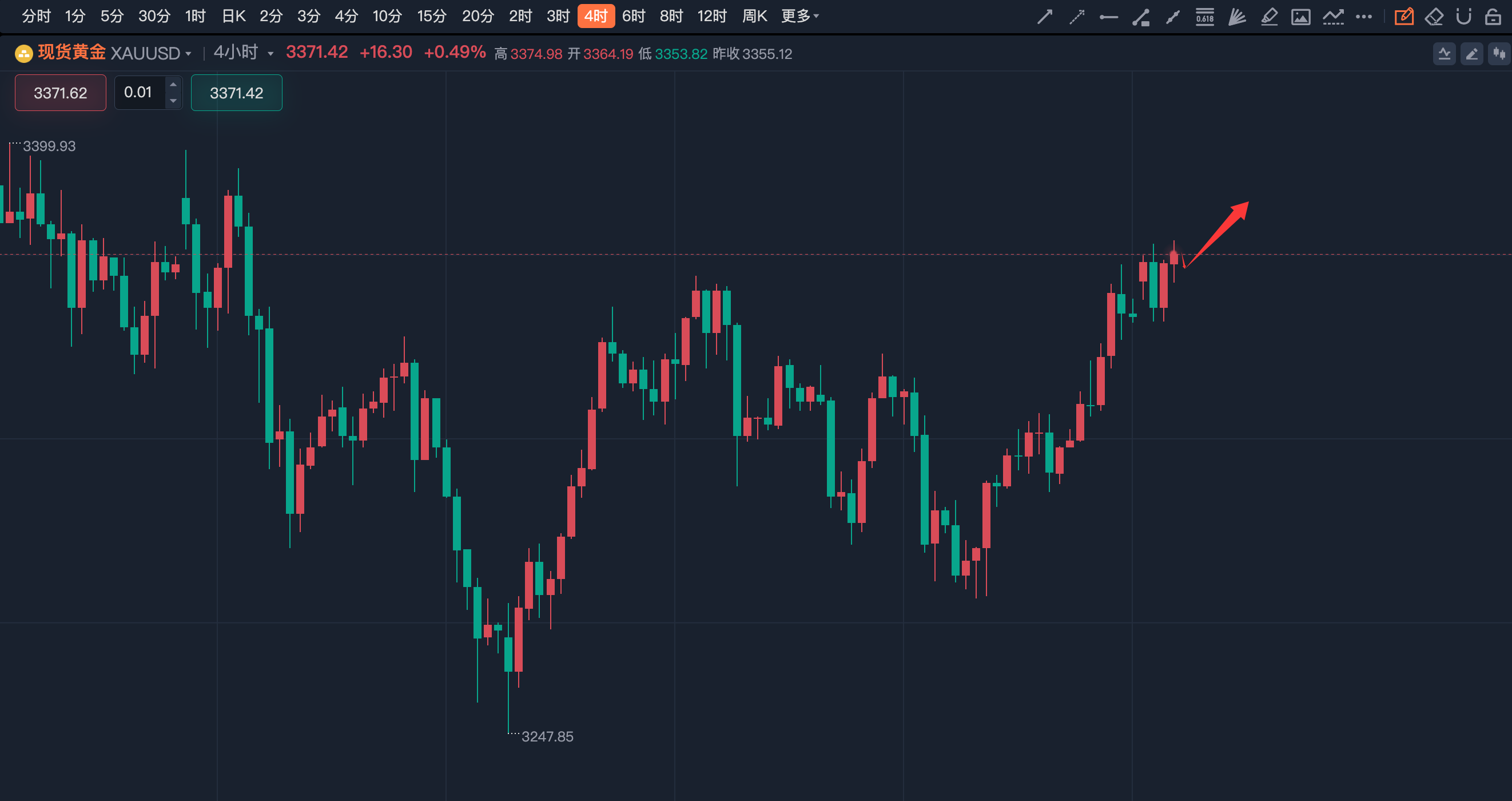1512x801 pixels.
Task: Increase lot size with up stepper arrow
Action: pyautogui.click(x=173, y=85)
